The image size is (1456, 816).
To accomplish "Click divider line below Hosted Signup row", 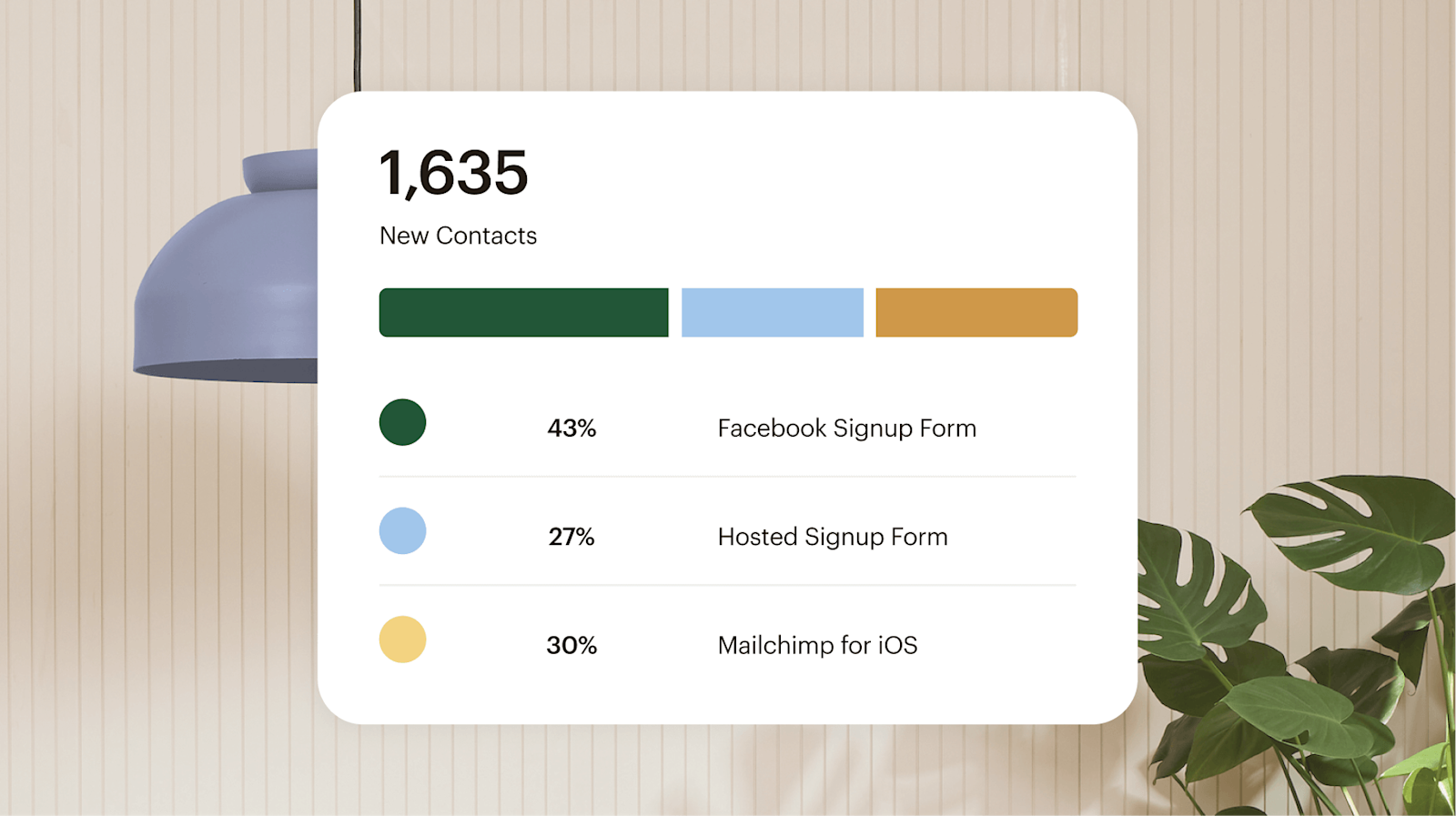I will click(x=727, y=585).
